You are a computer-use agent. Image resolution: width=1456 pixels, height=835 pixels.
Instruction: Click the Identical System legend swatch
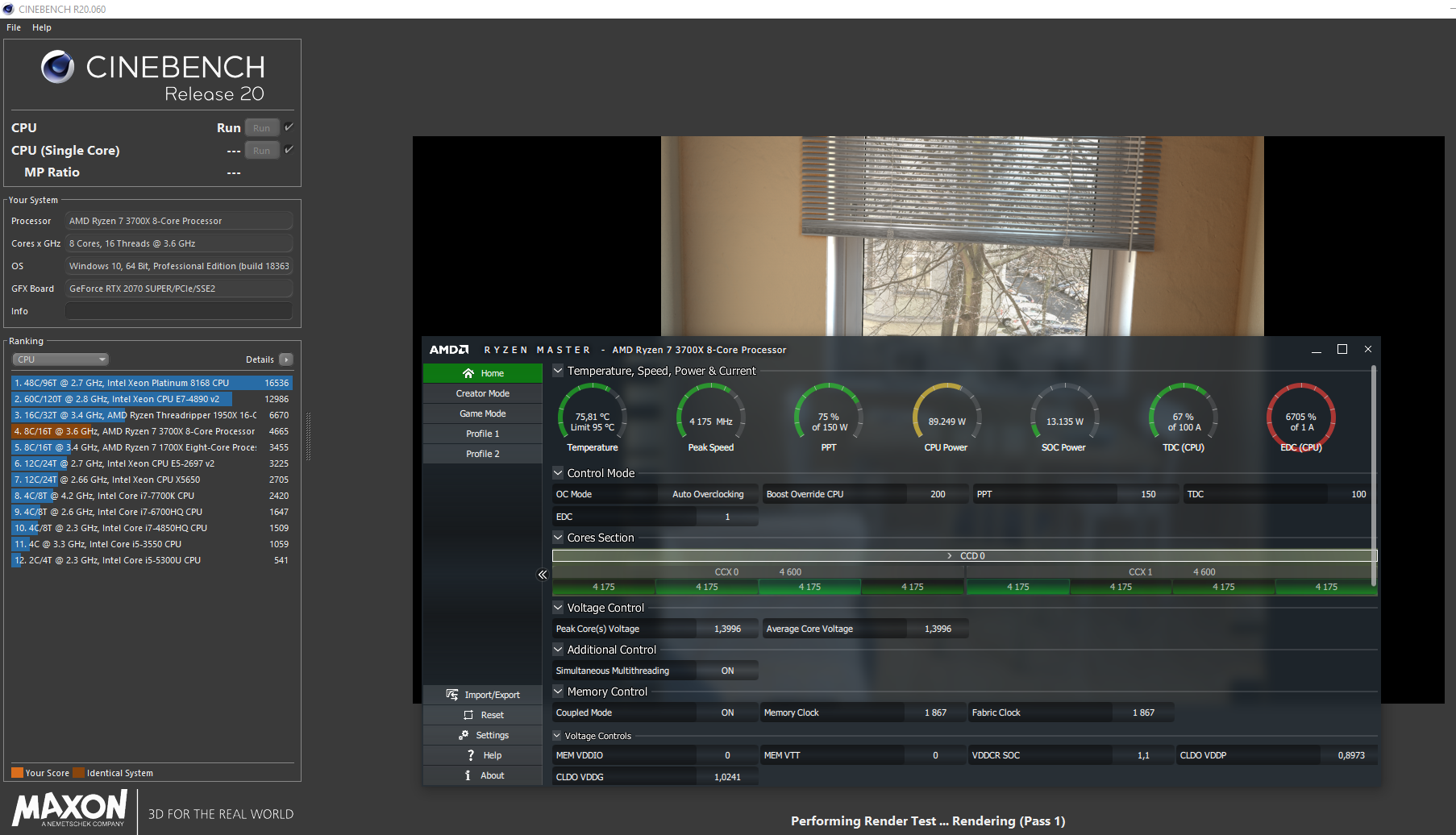point(78,773)
